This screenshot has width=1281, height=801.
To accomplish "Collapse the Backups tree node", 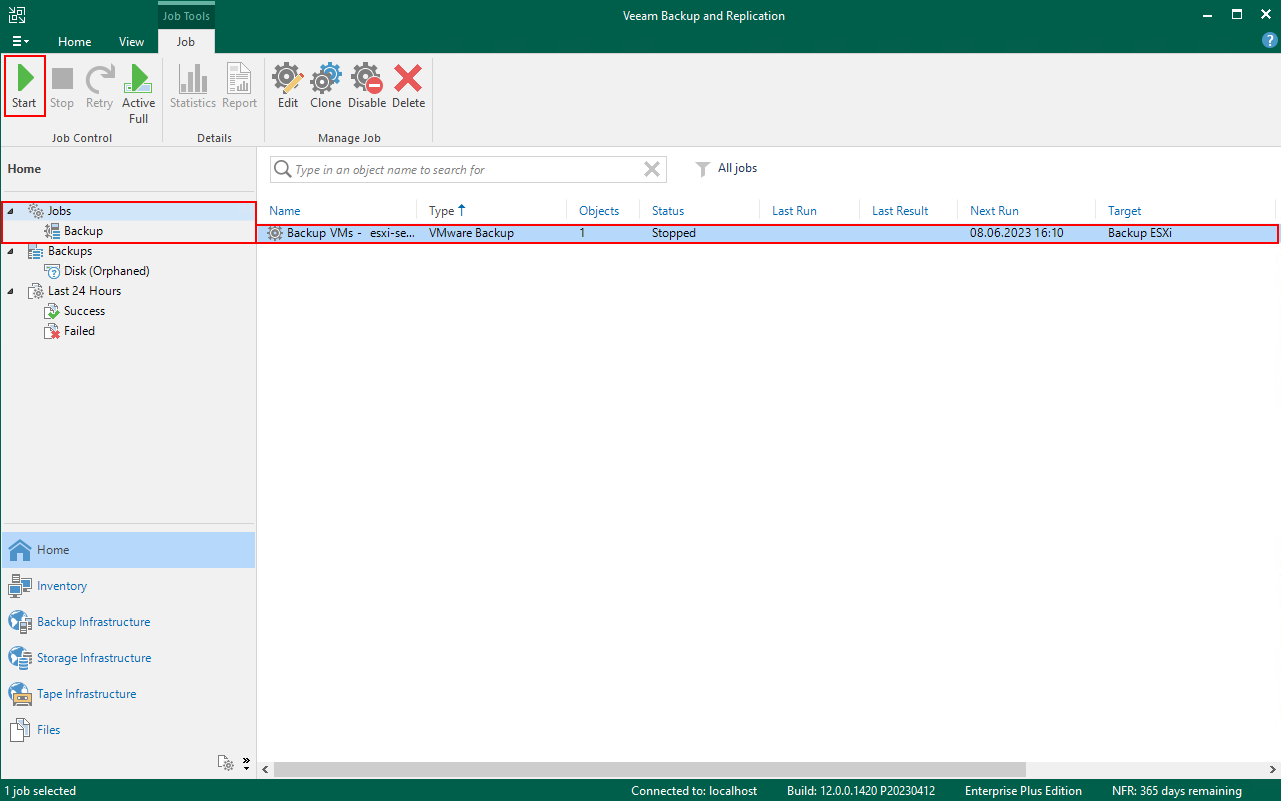I will tap(10, 251).
